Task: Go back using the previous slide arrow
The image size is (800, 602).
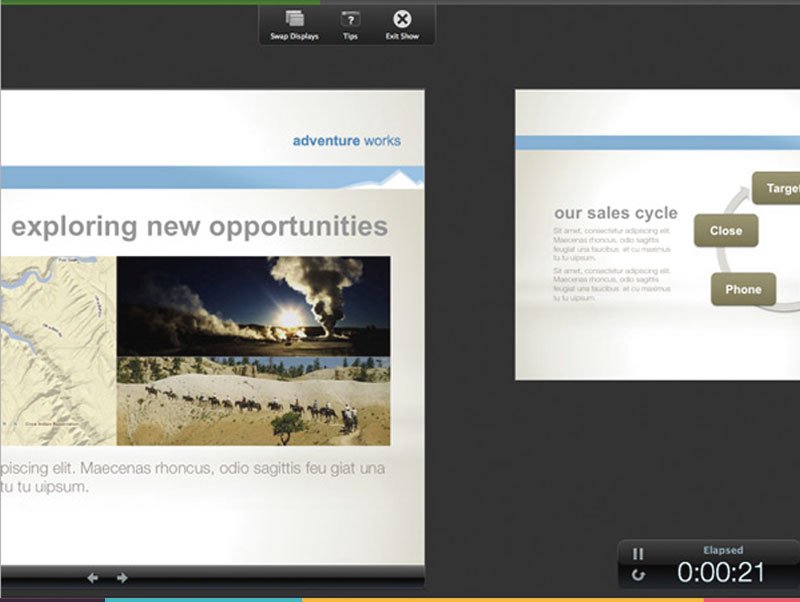Action: click(x=95, y=577)
